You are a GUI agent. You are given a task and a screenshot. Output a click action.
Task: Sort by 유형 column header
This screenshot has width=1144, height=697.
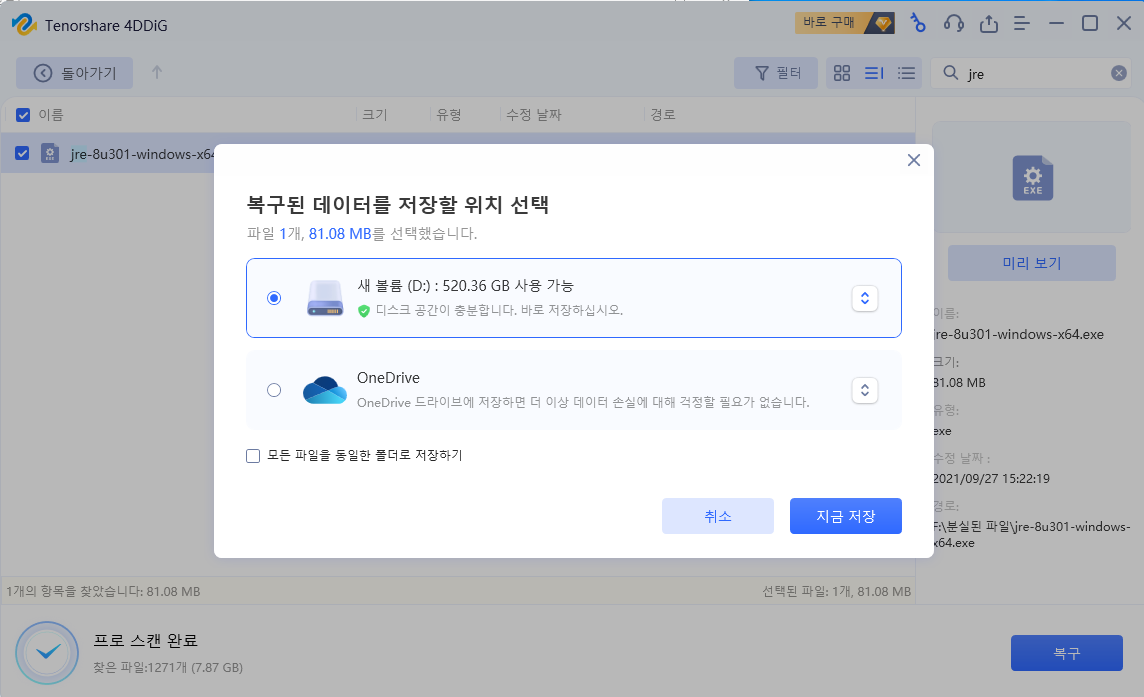click(449, 115)
